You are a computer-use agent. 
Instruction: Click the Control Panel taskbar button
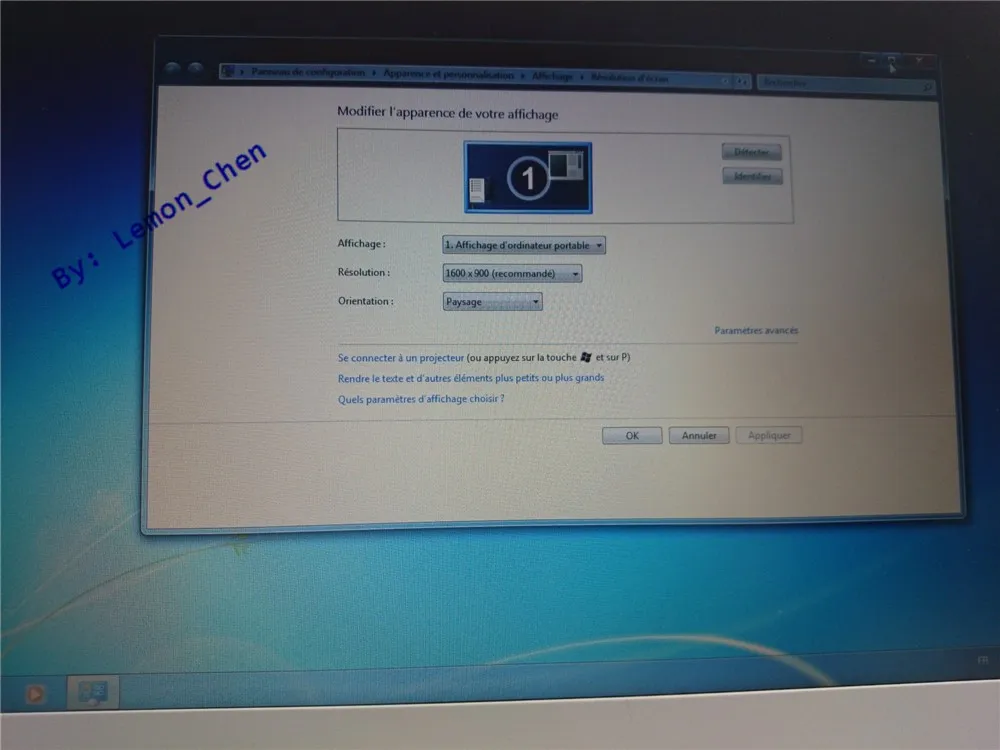tap(93, 692)
